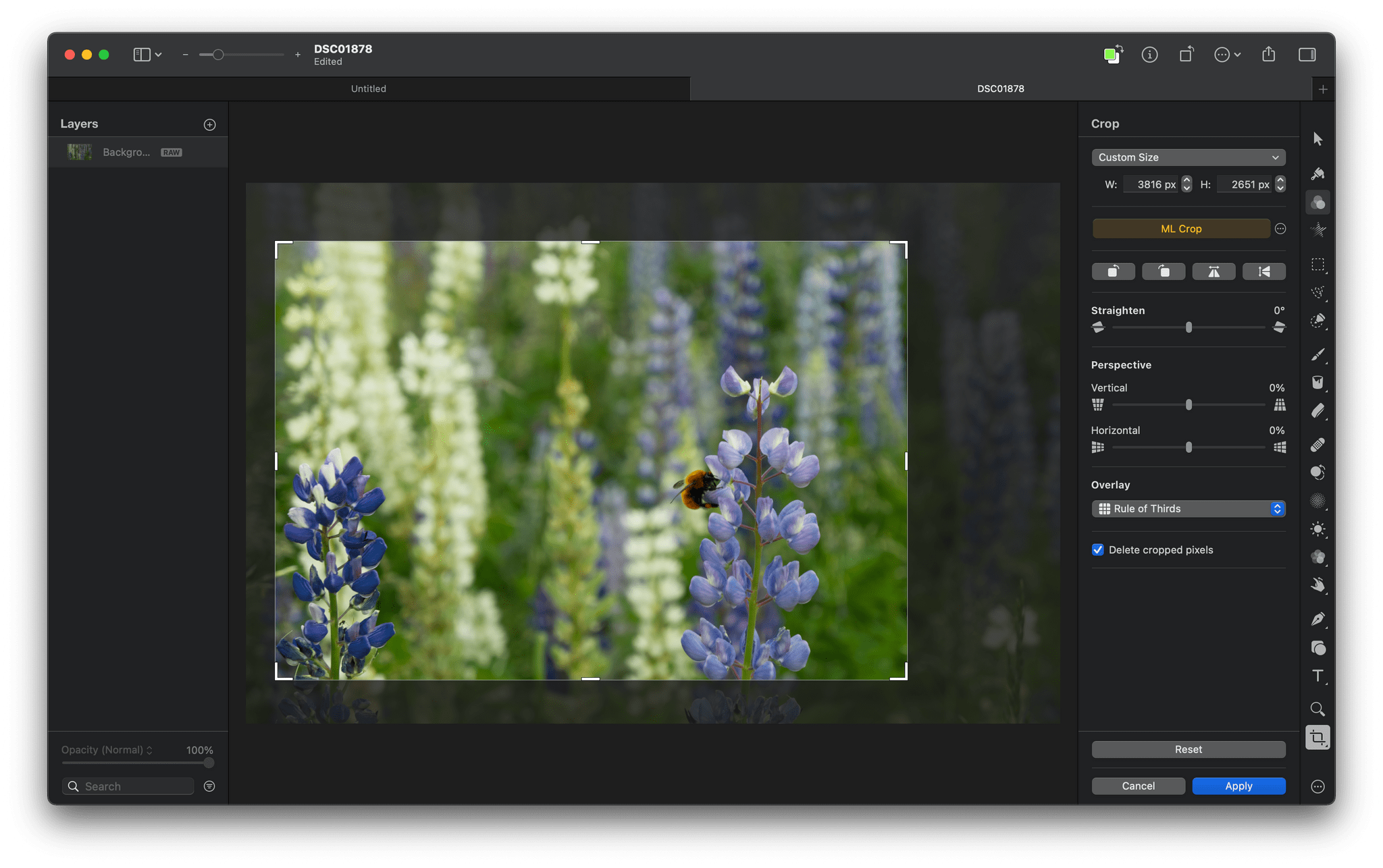Toggle the Delete cropped pixels checkbox
Screen dimensions: 1383x868
tap(1098, 549)
